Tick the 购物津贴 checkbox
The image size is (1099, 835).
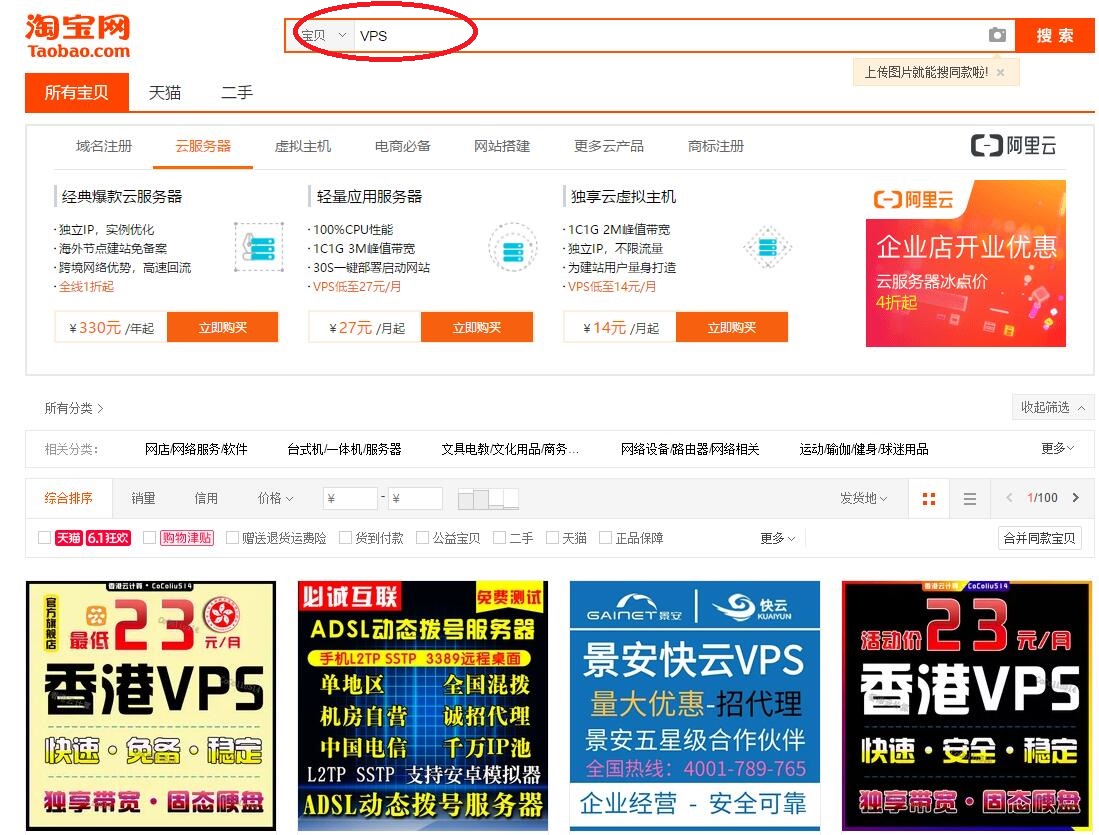click(x=150, y=538)
